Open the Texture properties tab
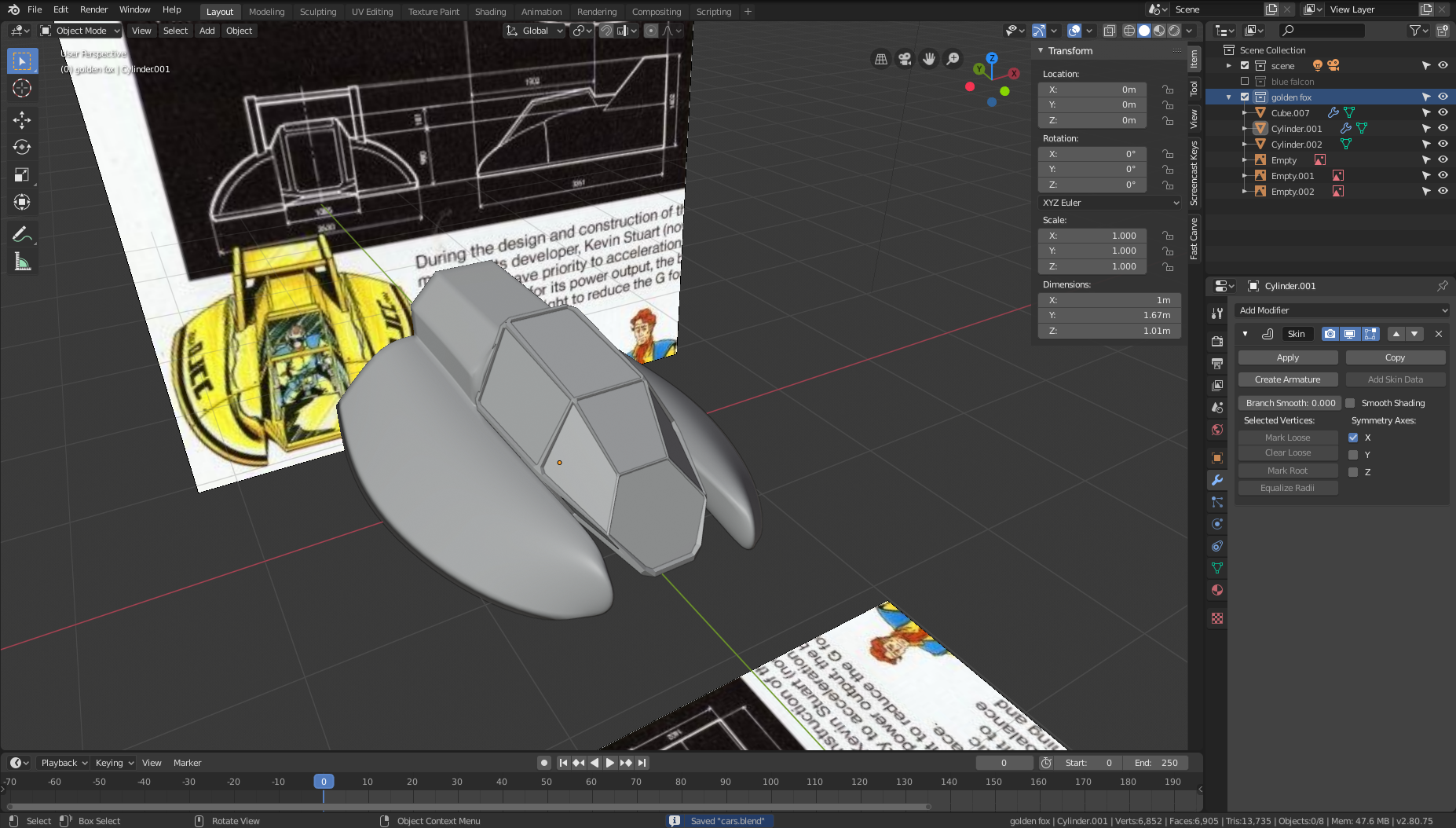 [1217, 618]
